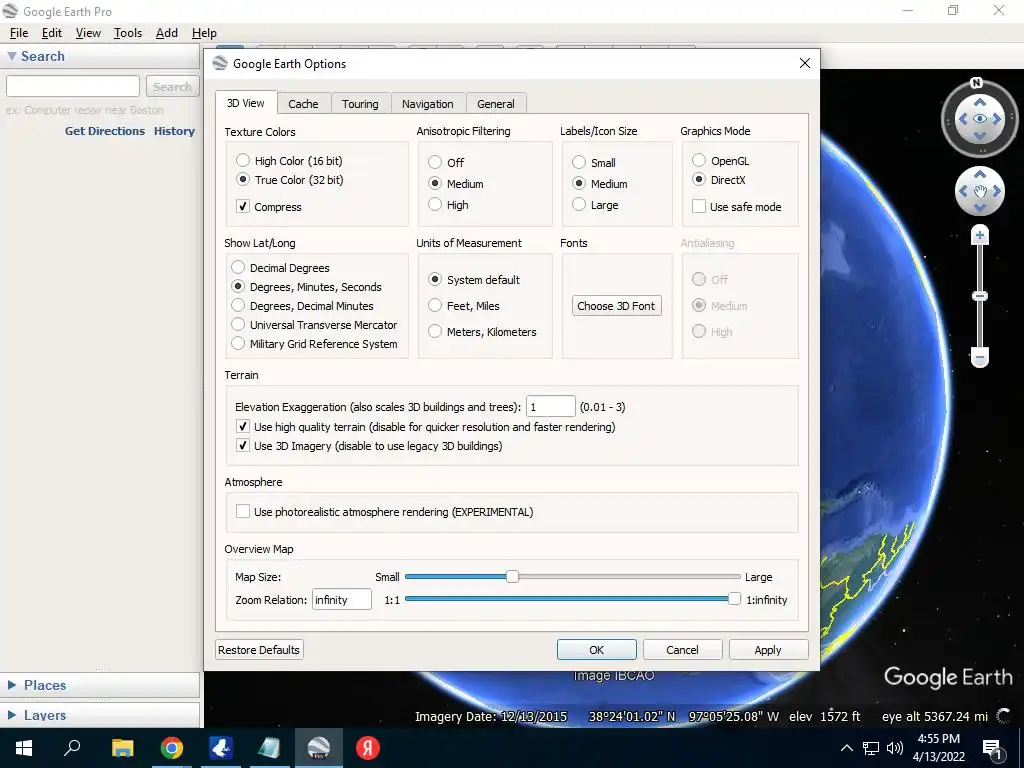This screenshot has width=1024, height=768.
Task: Click Restore Defaults
Action: click(259, 650)
